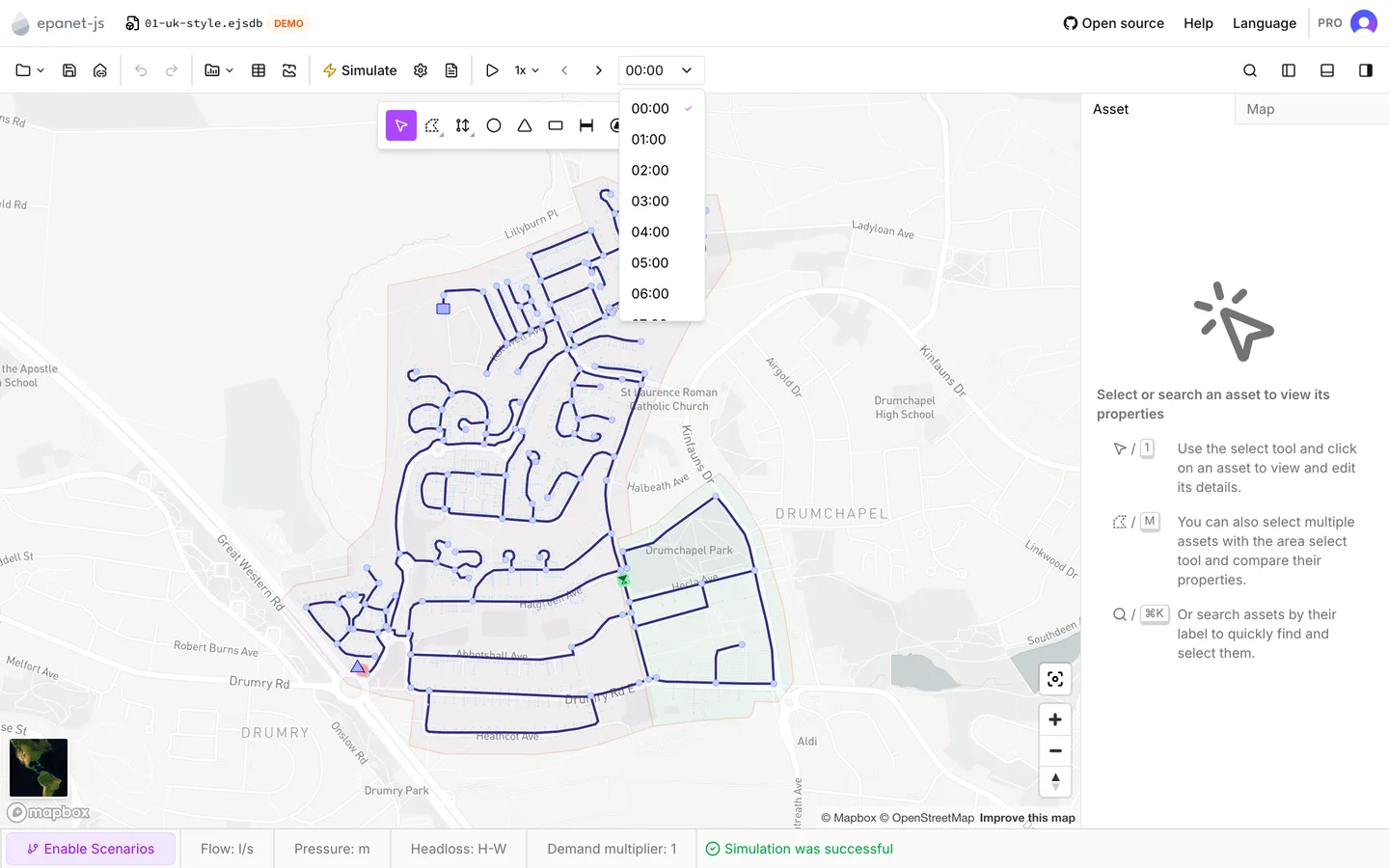Select 02:00 in the time list
Screen dimensions: 1389x868
pos(662,171)
